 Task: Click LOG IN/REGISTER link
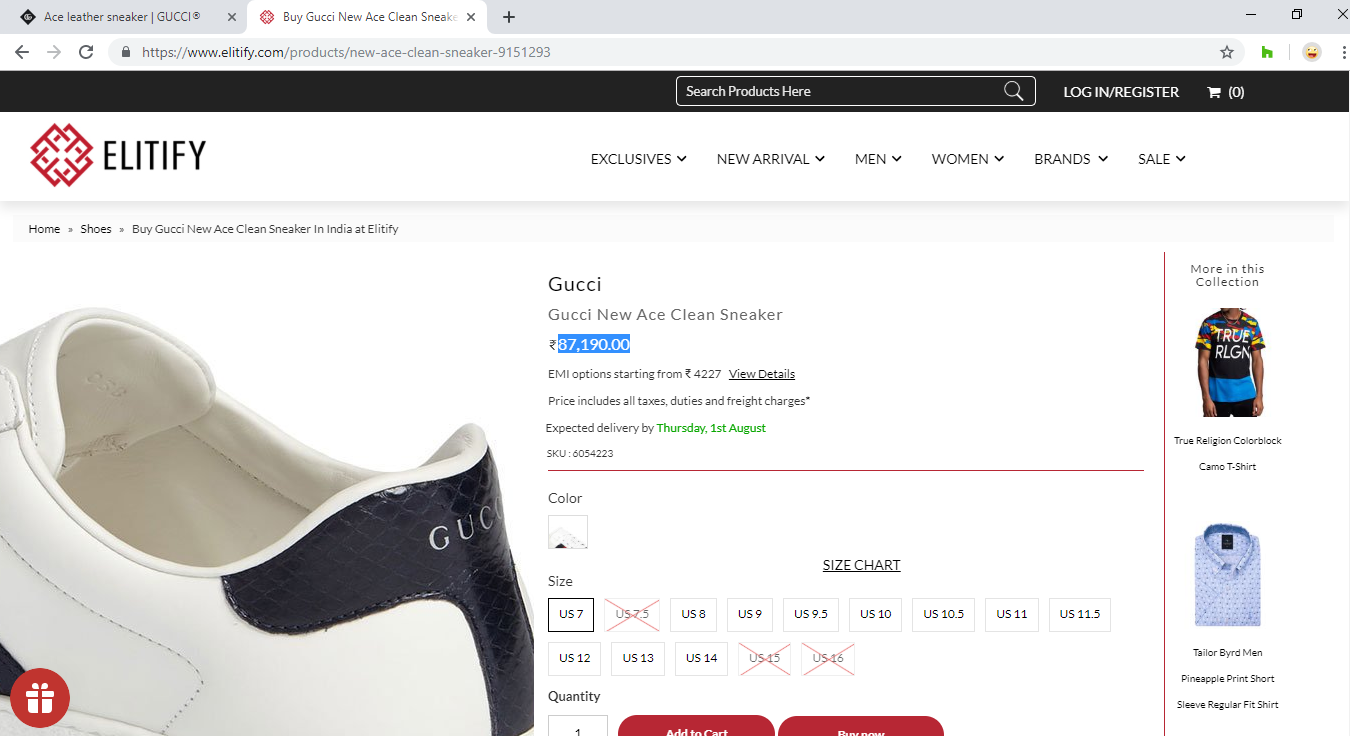1121,92
